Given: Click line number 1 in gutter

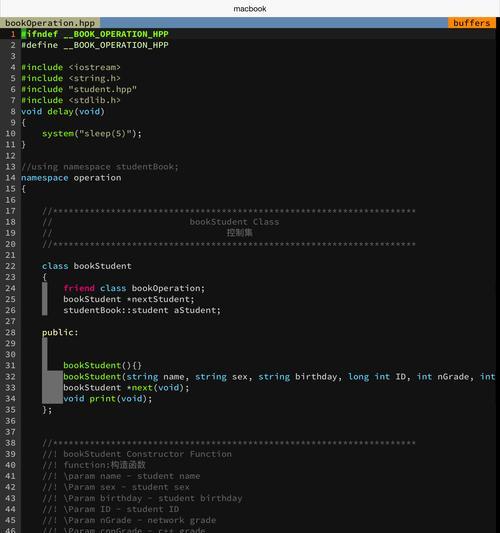Looking at the screenshot, I should pyautogui.click(x=13, y=34).
